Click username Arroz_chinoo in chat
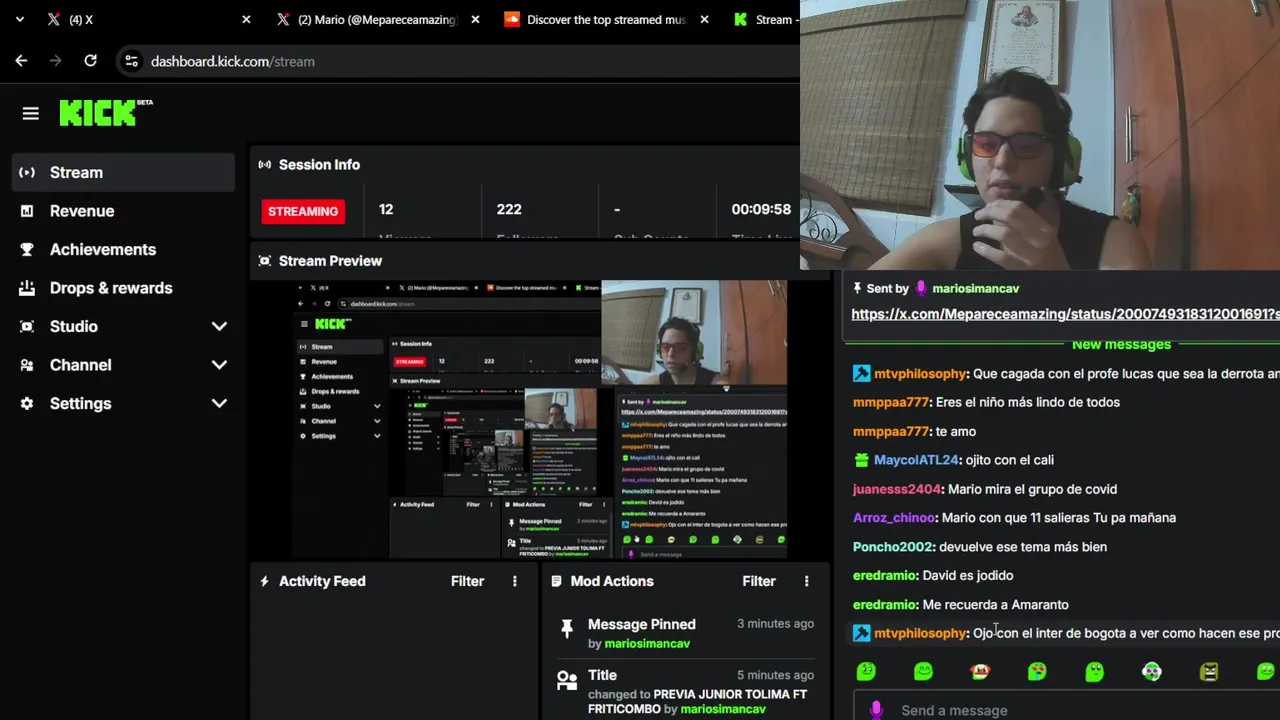The image size is (1280, 720). point(895,518)
